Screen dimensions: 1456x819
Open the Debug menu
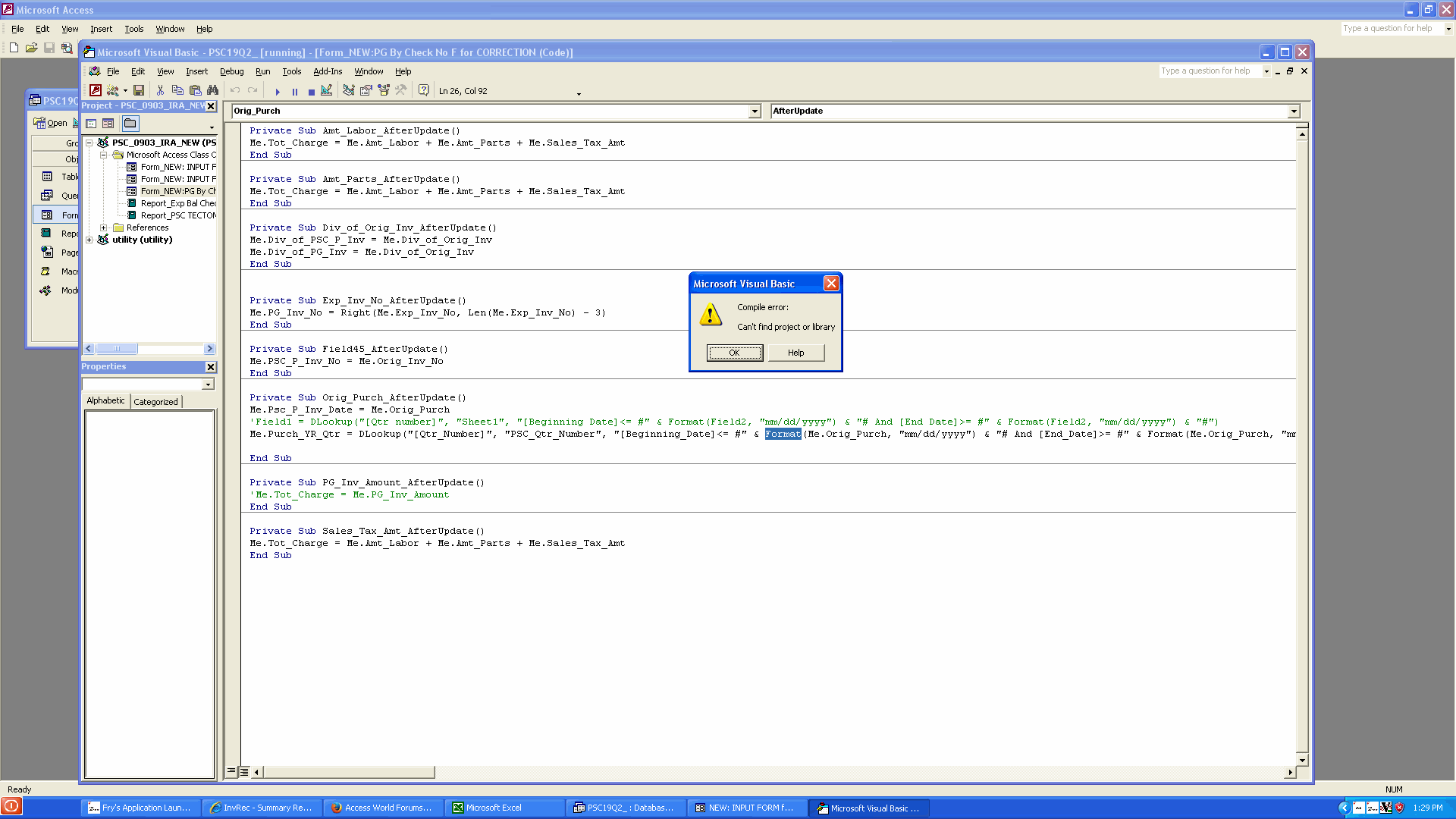tap(231, 71)
